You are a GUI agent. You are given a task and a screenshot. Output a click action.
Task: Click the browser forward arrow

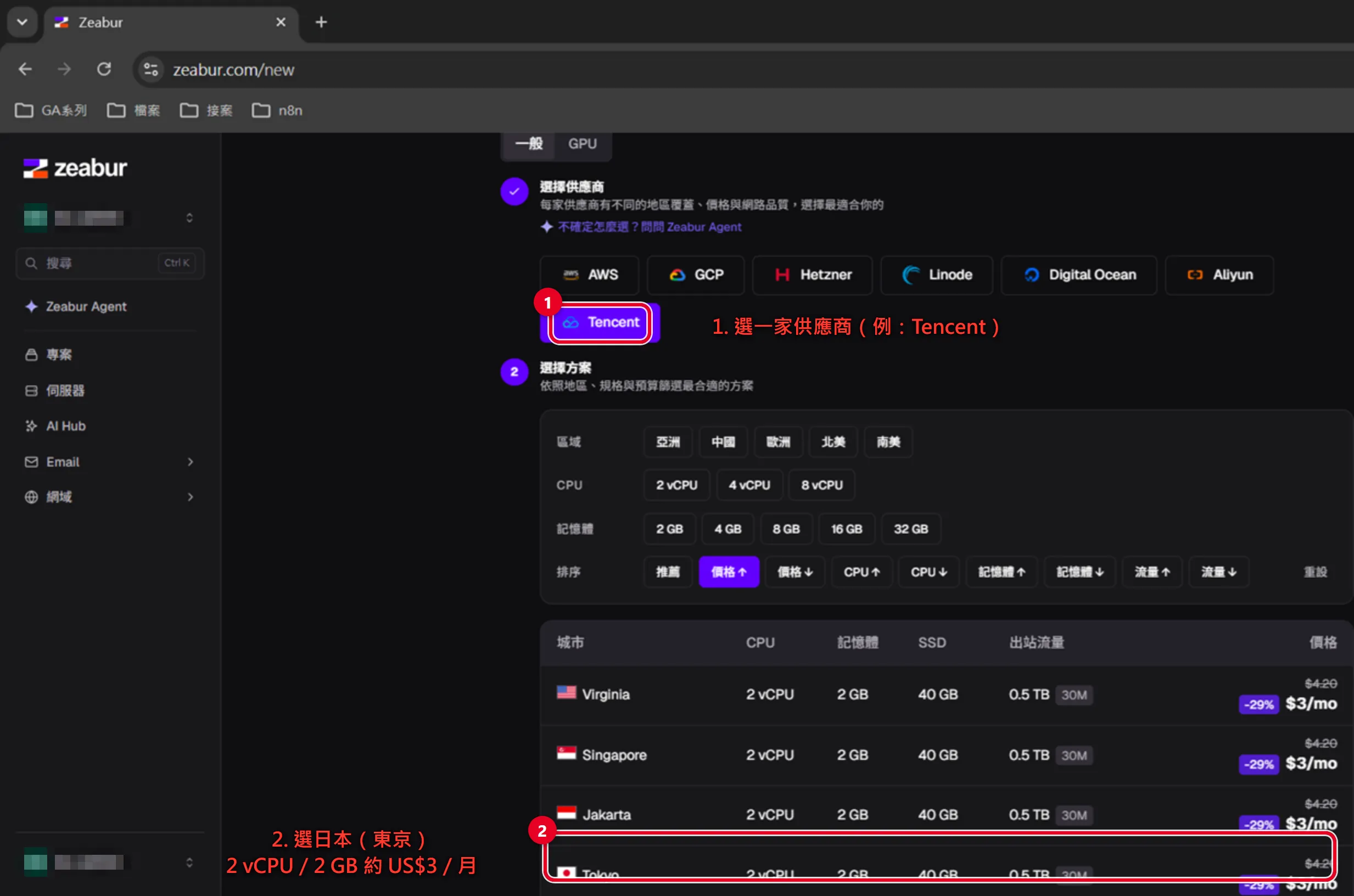point(64,69)
